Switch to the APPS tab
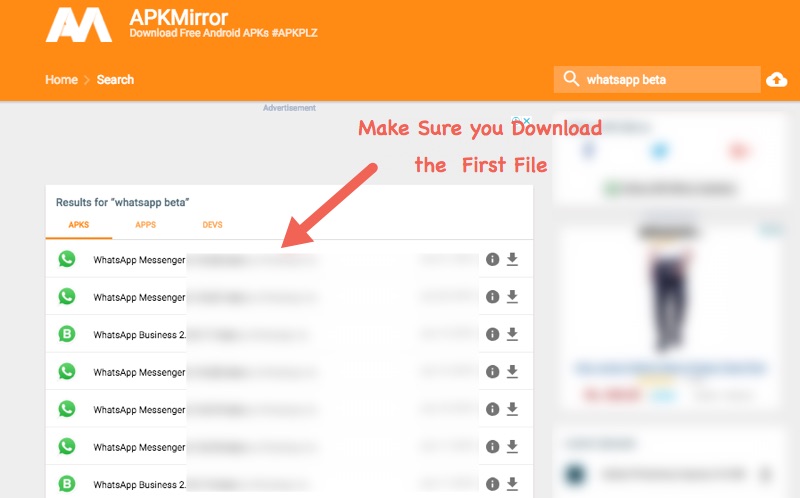800x498 pixels. click(145, 225)
